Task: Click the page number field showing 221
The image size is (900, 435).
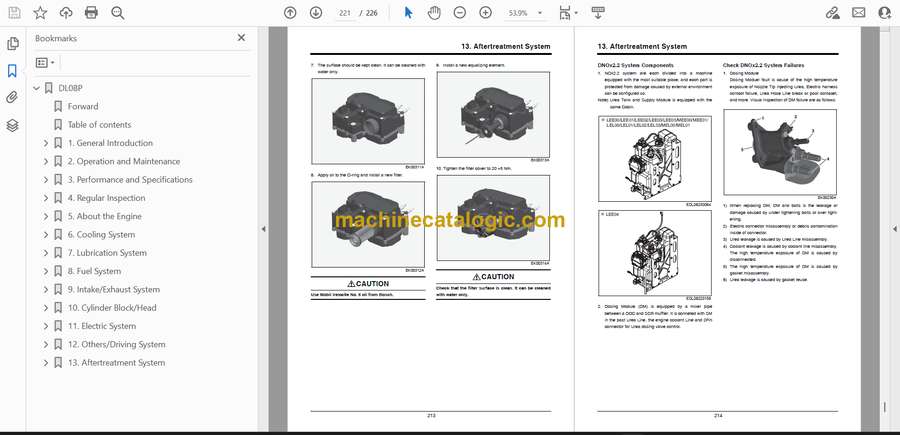Action: [x=344, y=13]
